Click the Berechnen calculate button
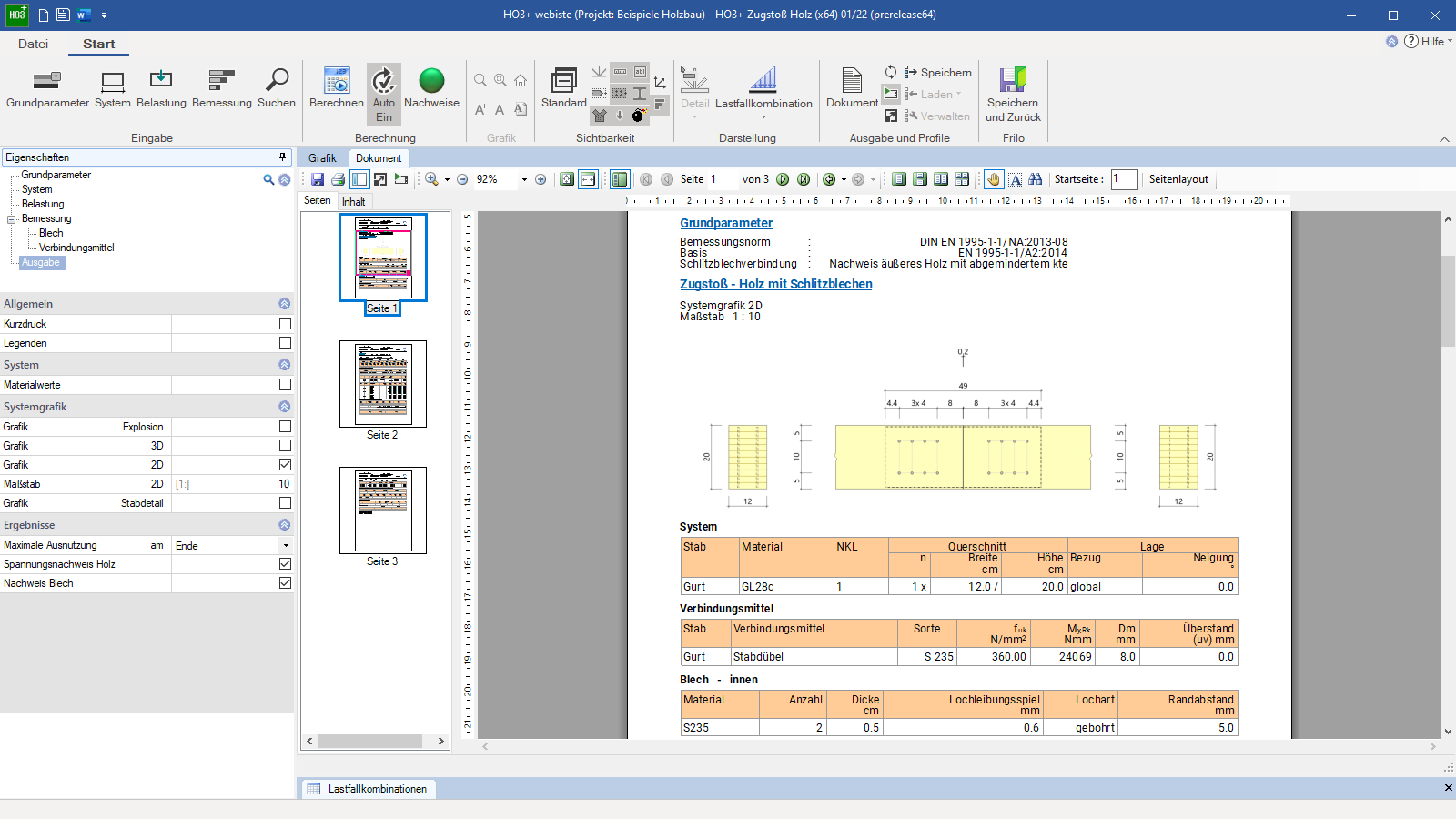 click(x=337, y=89)
